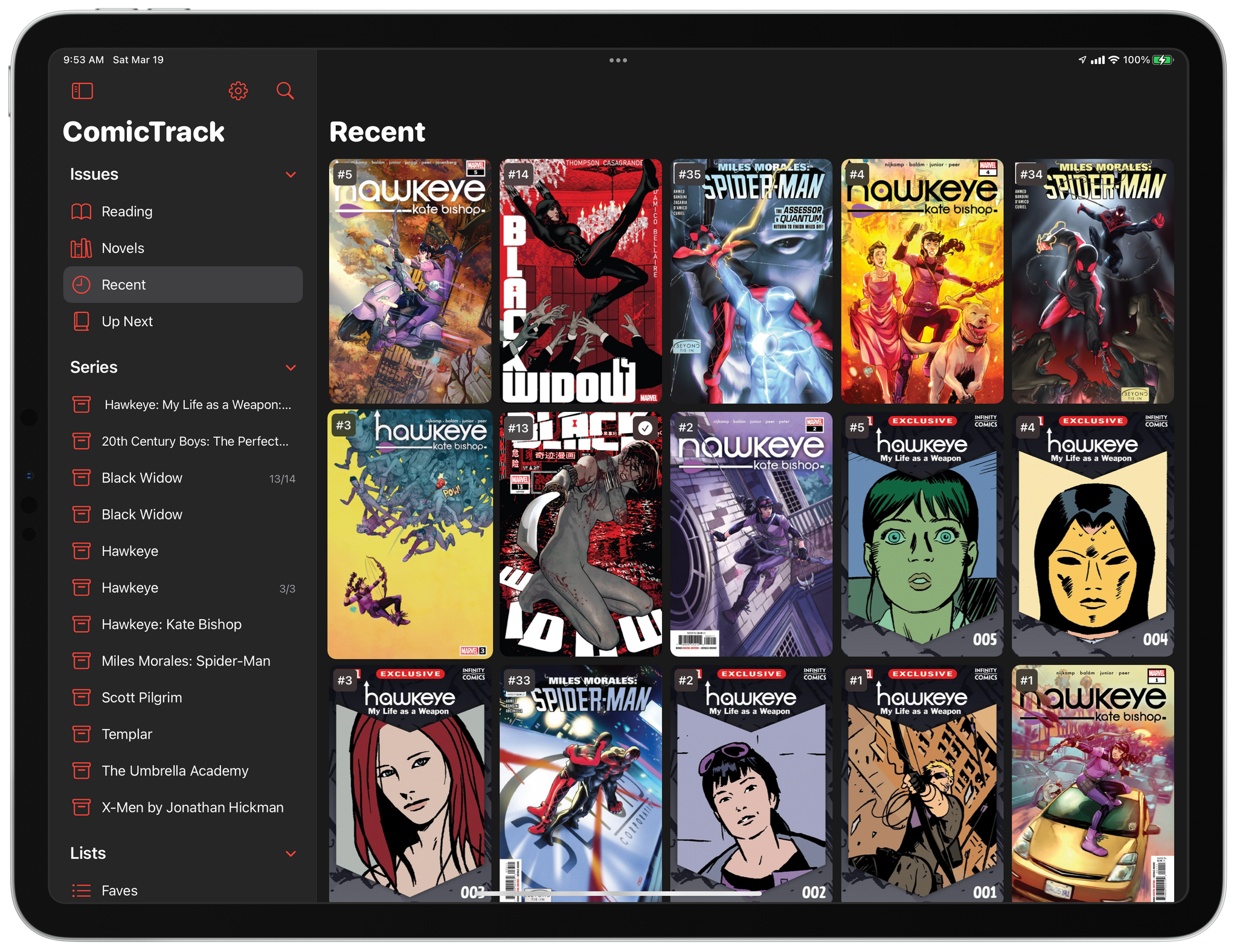Go to Up Next
Screen dimensions: 1237x952
coord(183,321)
